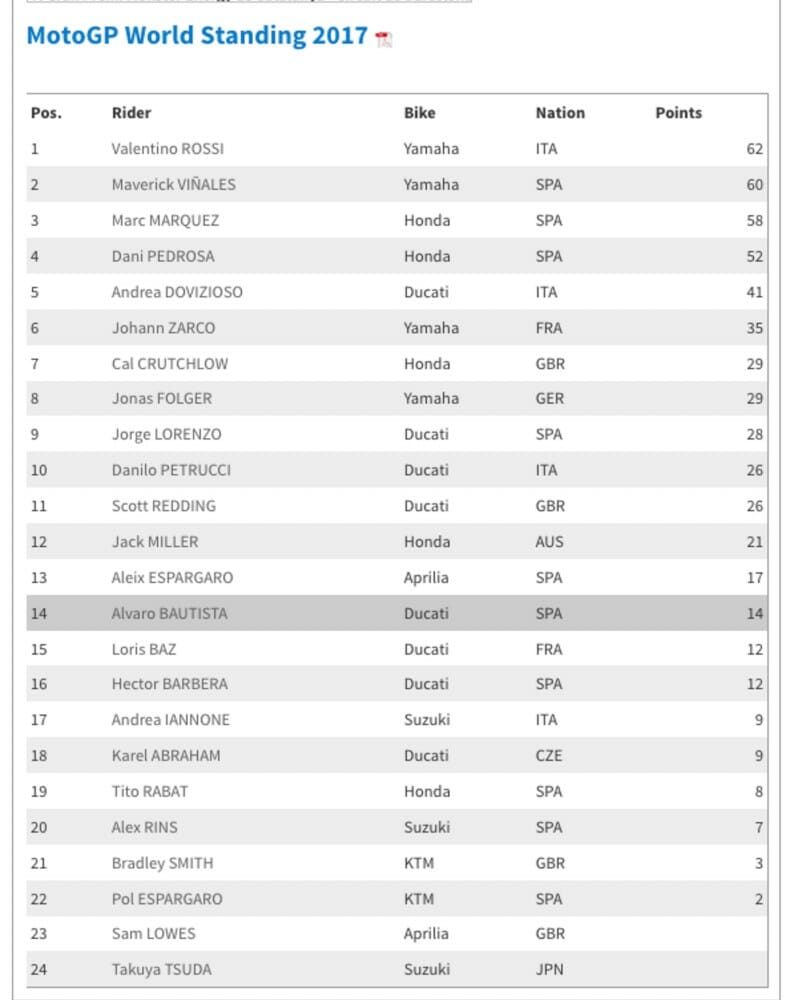Click the highlighted Alvaro BAUTISTA row
790x1000 pixels.
169,613
